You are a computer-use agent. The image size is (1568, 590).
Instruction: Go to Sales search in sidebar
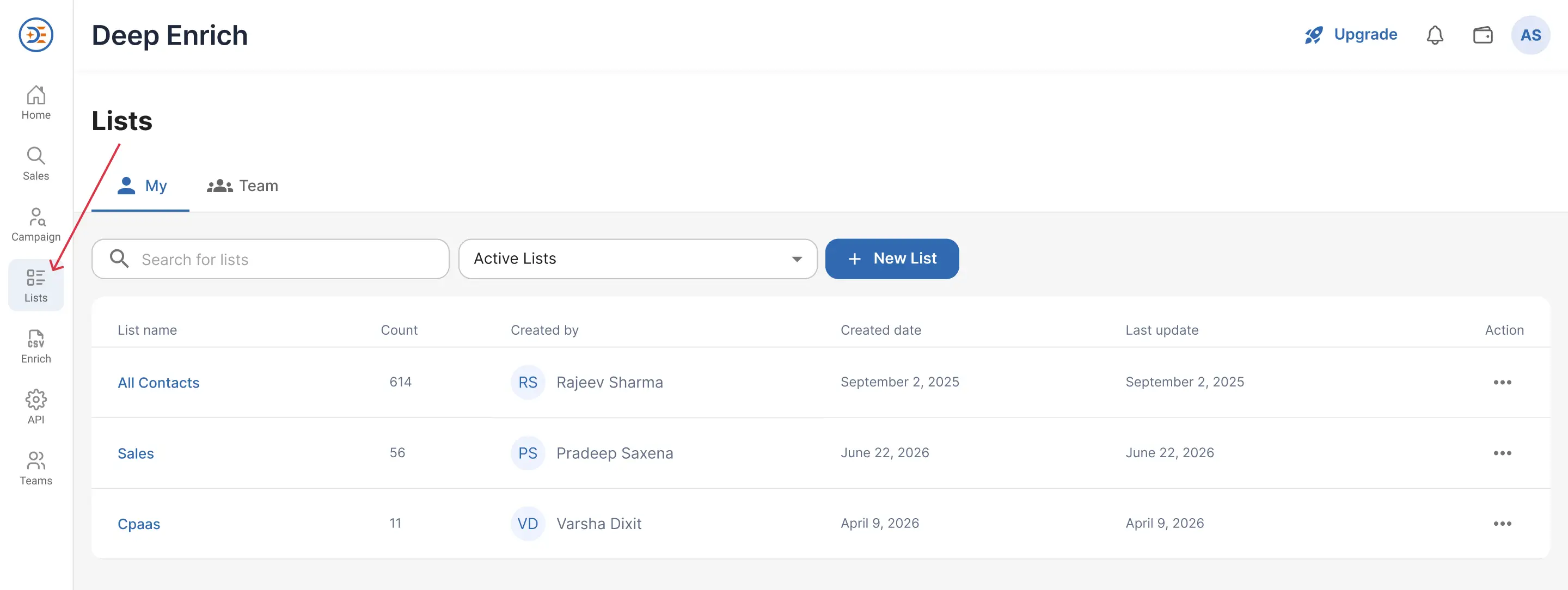coord(36,164)
